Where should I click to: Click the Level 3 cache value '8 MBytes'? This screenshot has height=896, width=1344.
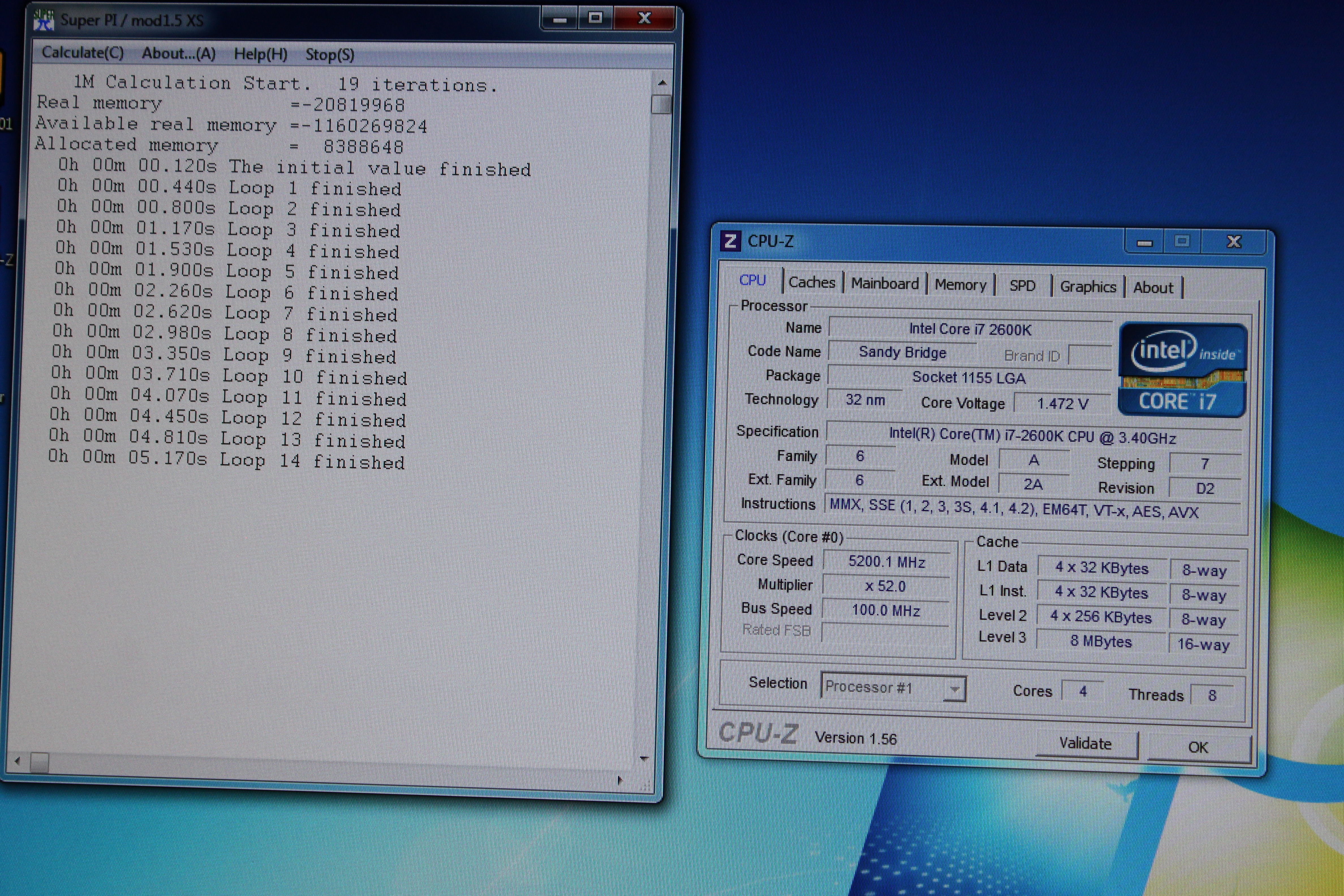(1100, 642)
